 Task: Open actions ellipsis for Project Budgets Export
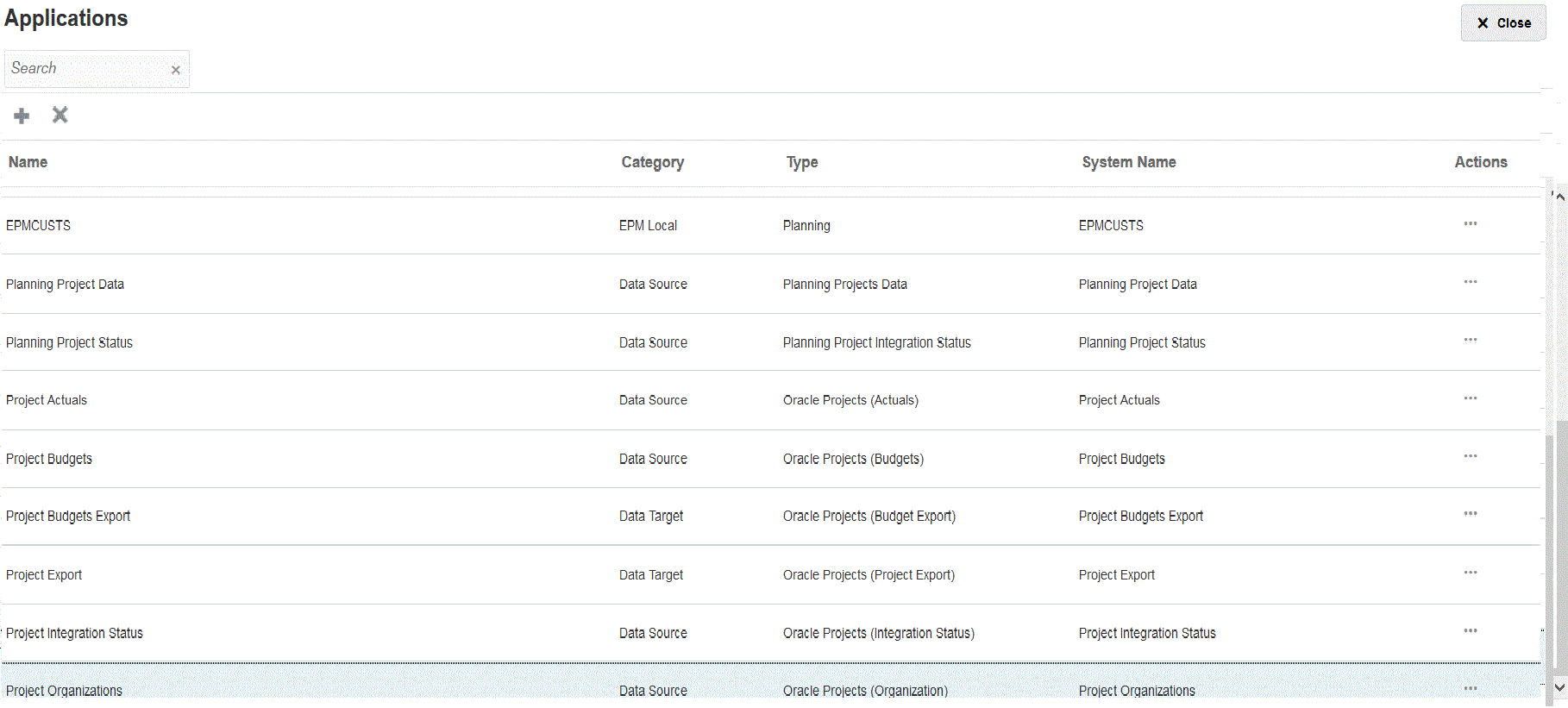(x=1470, y=514)
